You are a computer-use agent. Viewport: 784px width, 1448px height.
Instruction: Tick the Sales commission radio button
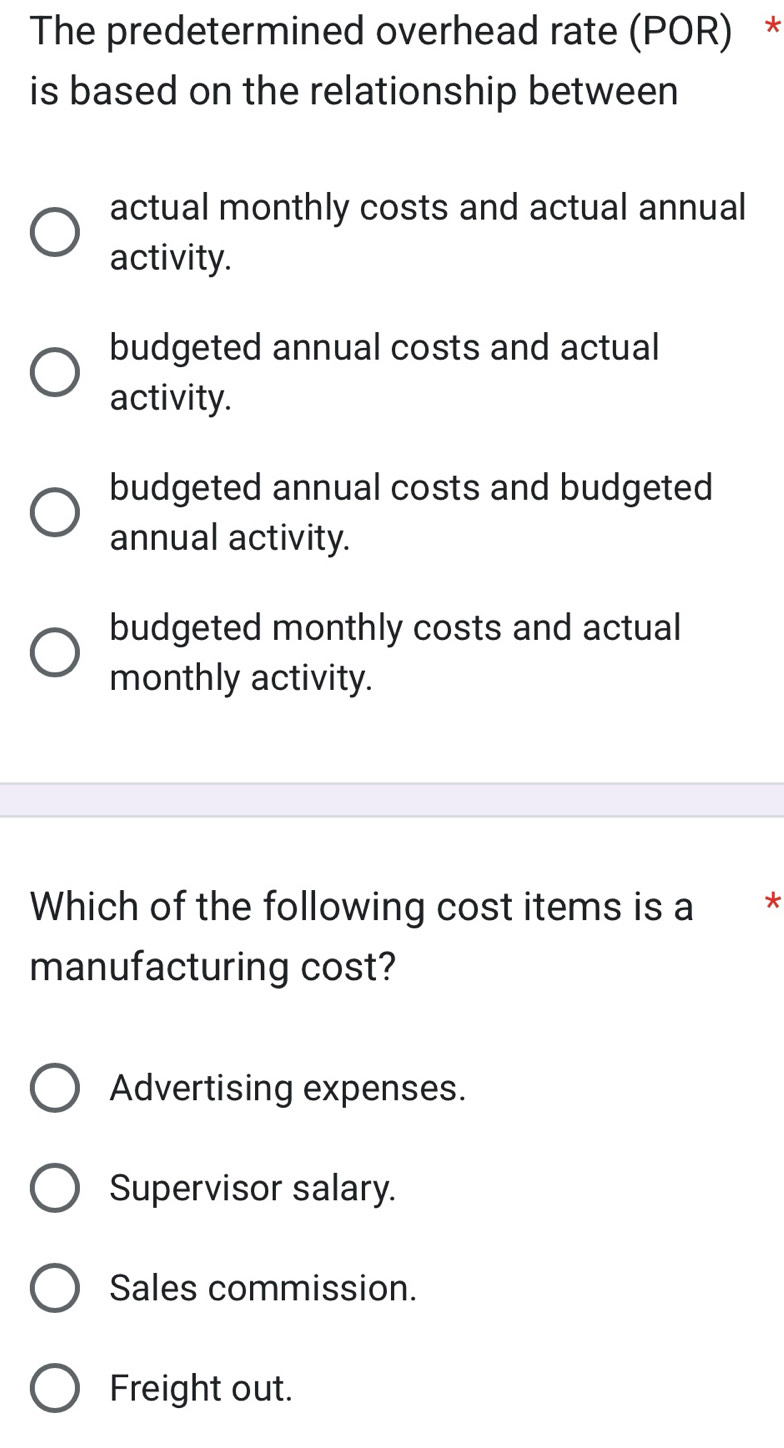[54, 1288]
